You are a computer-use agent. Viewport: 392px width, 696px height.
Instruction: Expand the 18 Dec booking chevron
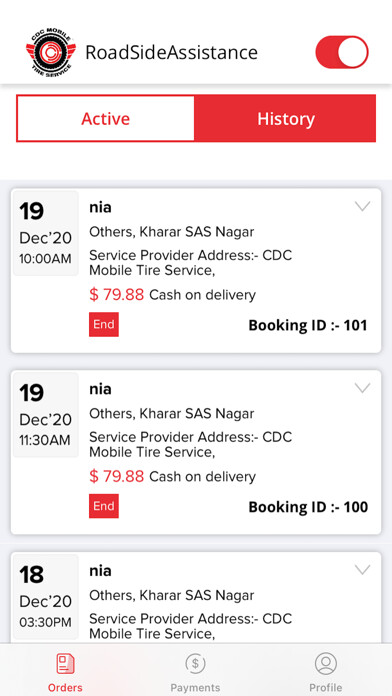point(363,569)
